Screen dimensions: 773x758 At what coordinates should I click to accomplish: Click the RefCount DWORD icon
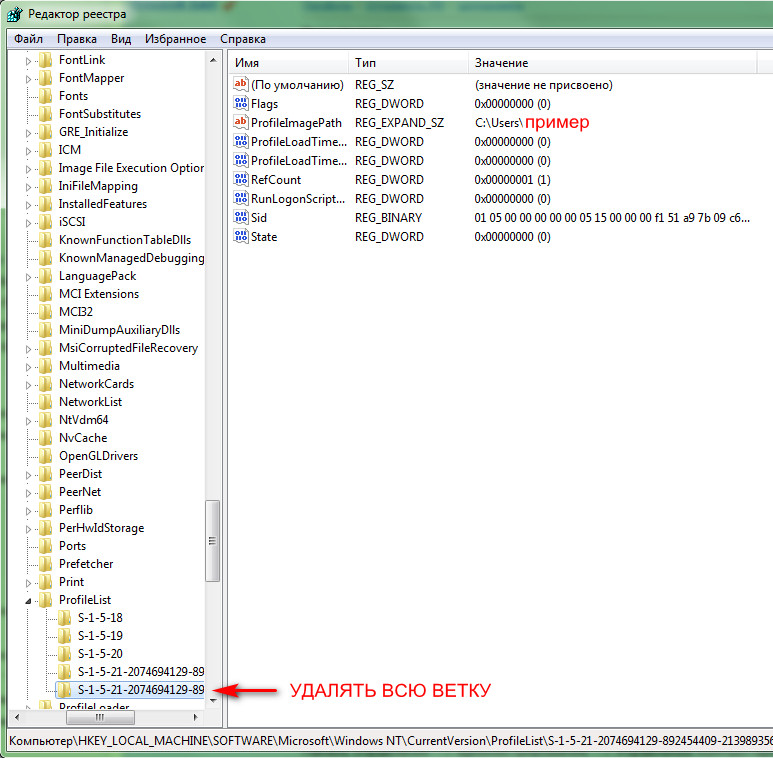(241, 179)
